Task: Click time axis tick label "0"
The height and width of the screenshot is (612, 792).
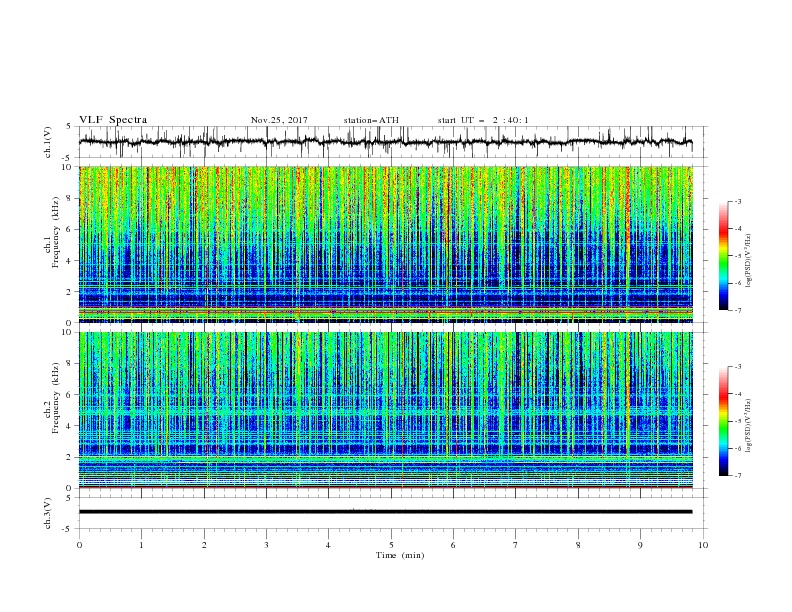Action: coord(79,545)
